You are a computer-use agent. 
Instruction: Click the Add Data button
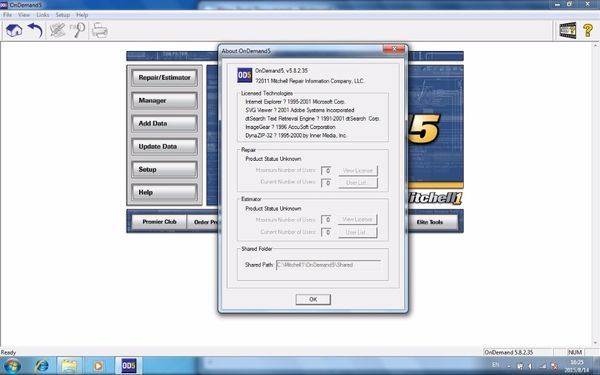tap(165, 124)
